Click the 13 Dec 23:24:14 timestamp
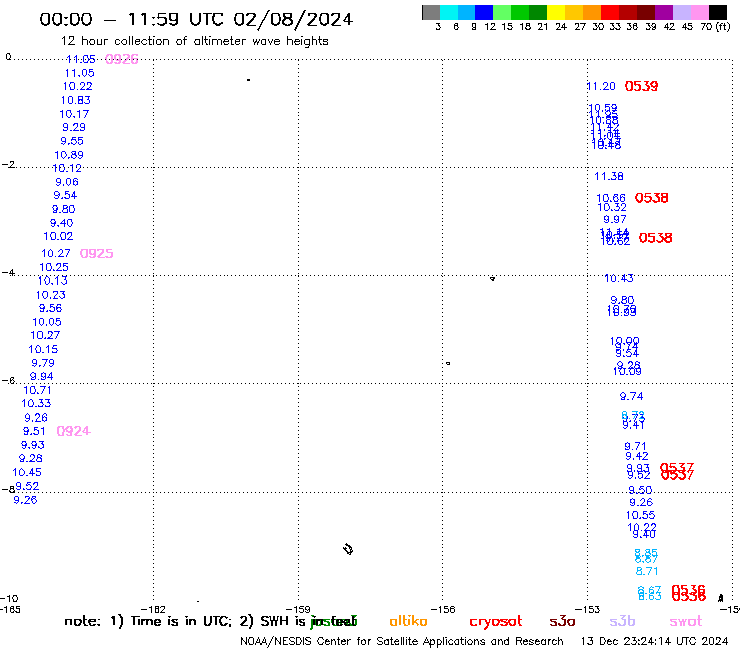The width and height of the screenshot is (740, 650). pyautogui.click(x=654, y=642)
